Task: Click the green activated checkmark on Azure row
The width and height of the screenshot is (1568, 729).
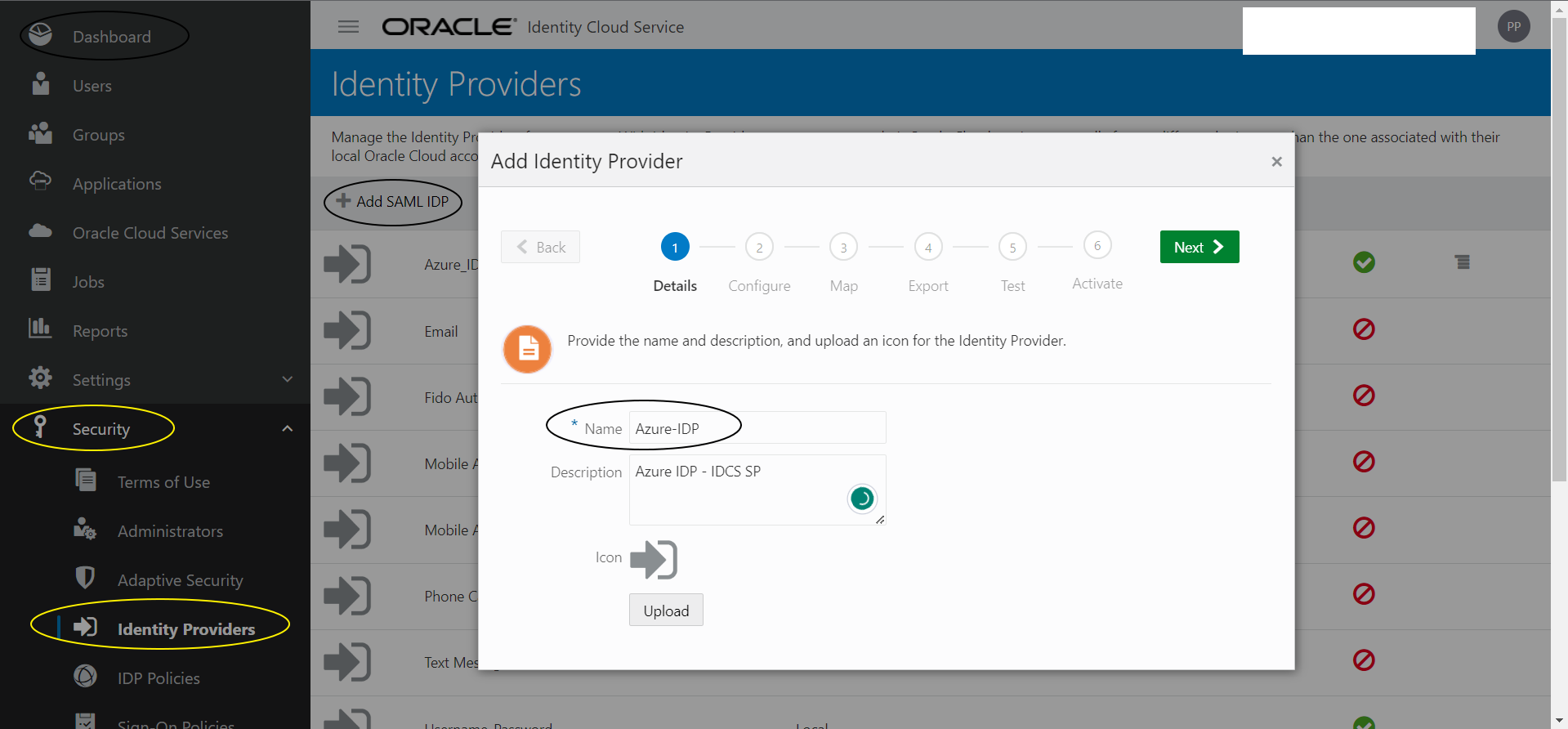Action: point(1364,262)
